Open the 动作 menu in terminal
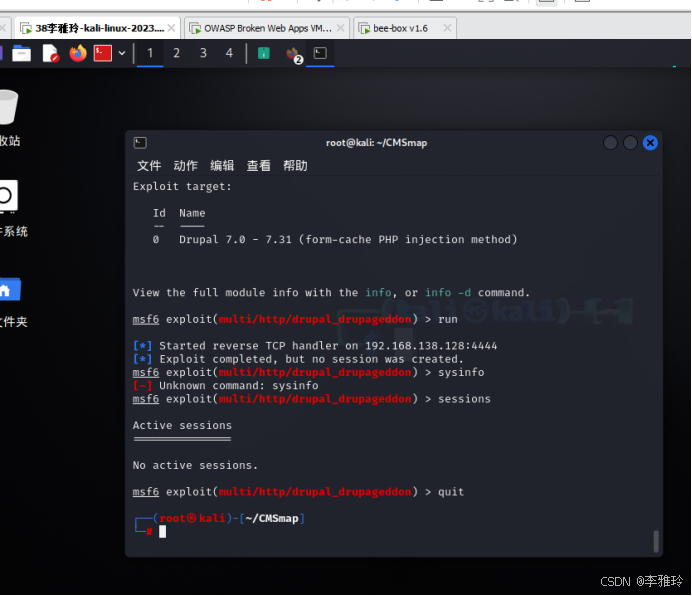This screenshot has width=692, height=596. pos(185,166)
